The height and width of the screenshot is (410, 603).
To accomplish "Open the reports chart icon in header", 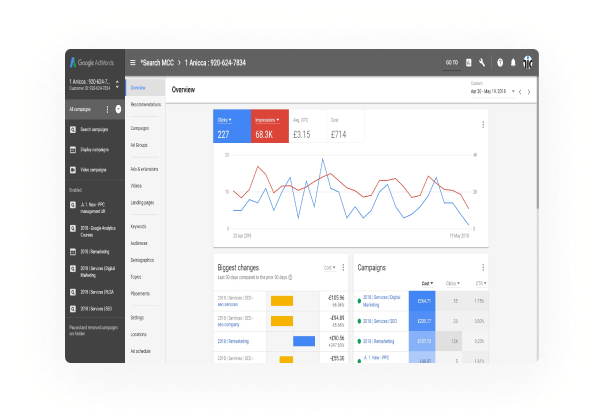I will pos(468,62).
